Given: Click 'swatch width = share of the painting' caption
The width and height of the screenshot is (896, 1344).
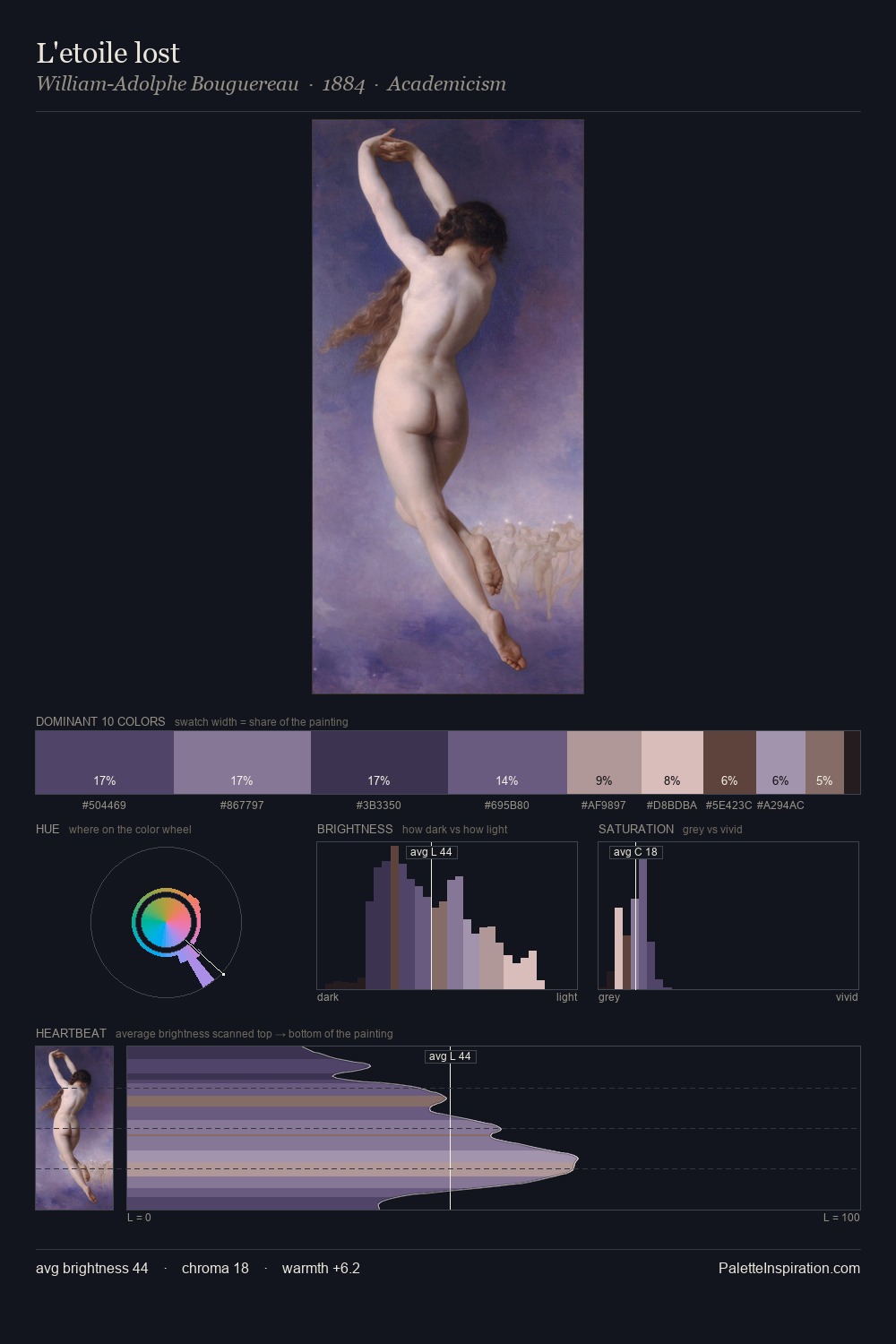Looking at the screenshot, I should (262, 722).
